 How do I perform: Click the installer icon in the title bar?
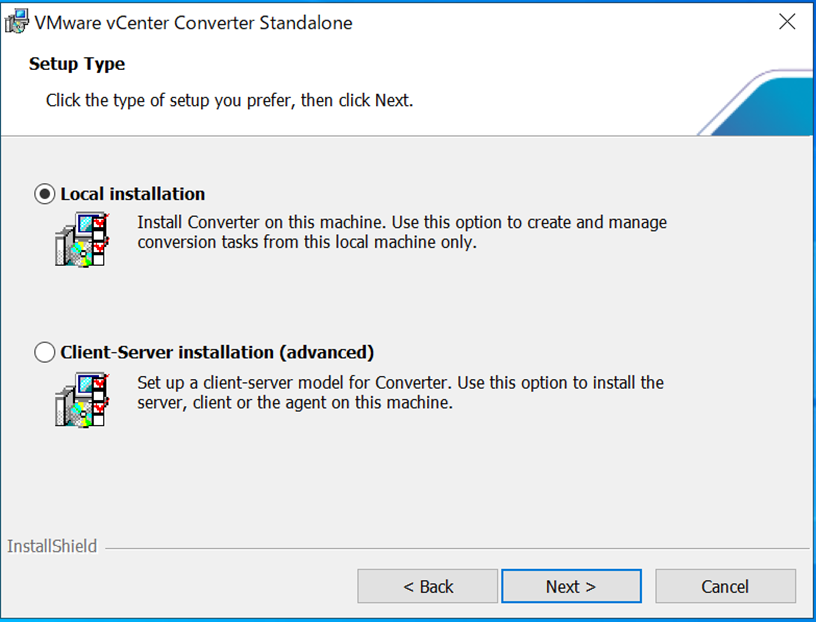point(17,22)
